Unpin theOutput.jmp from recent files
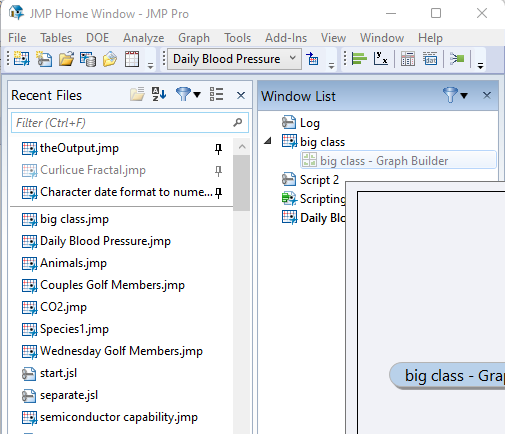505x434 pixels. coord(218,149)
